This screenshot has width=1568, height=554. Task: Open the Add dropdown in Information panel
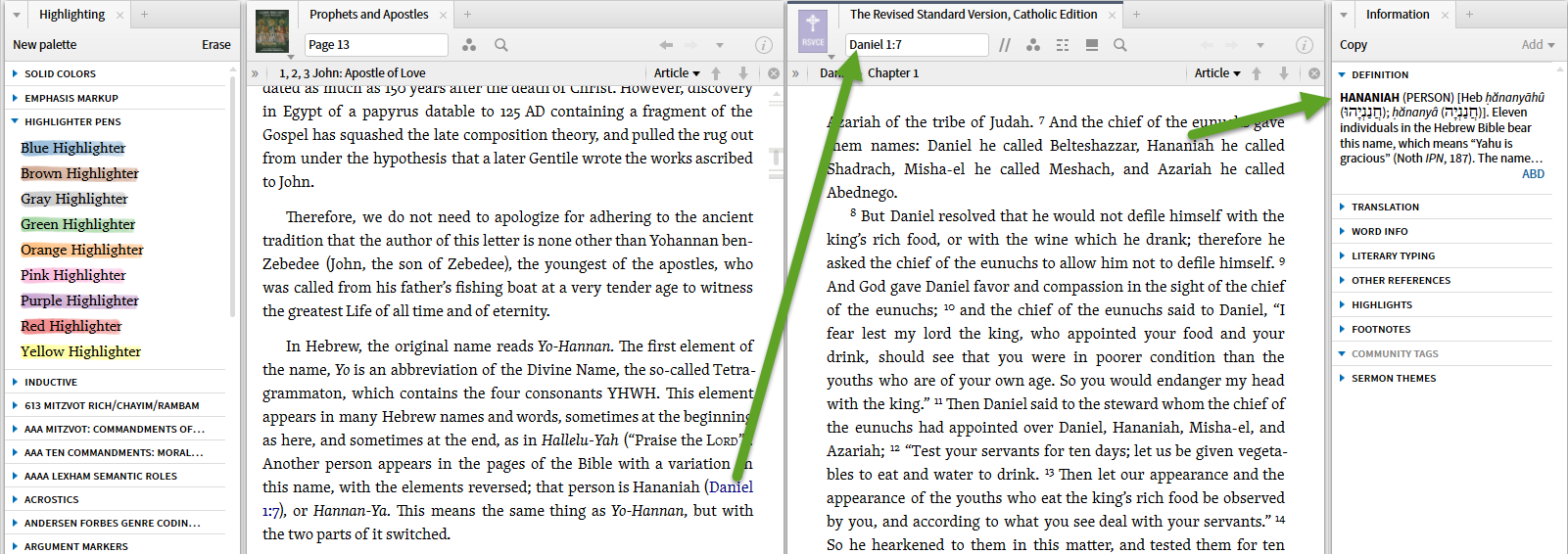[1538, 45]
